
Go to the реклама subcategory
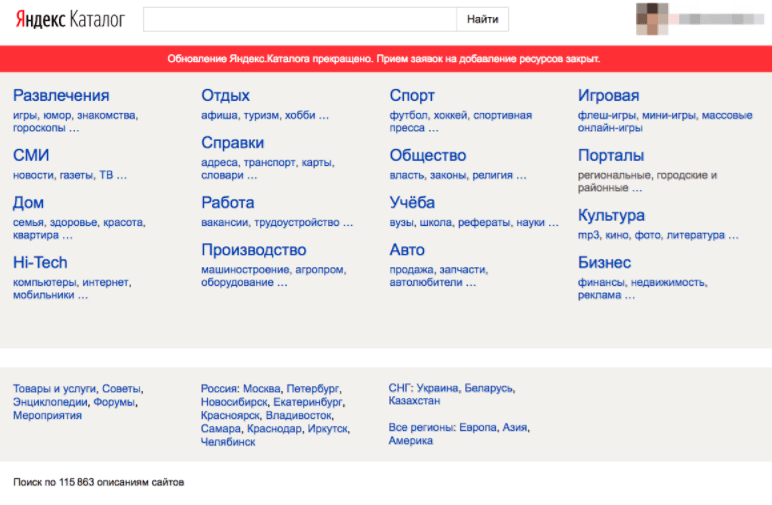coord(599,295)
